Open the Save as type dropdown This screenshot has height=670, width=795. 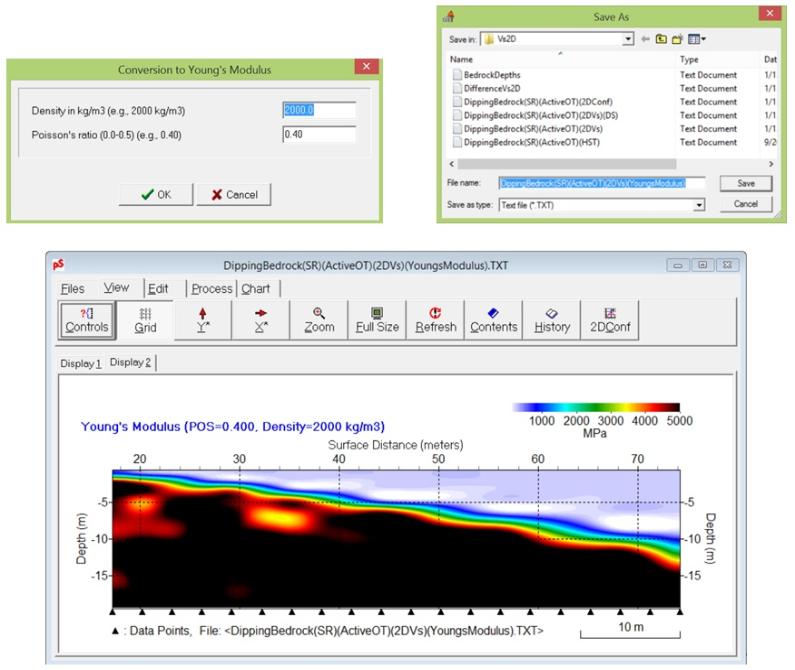coord(698,204)
